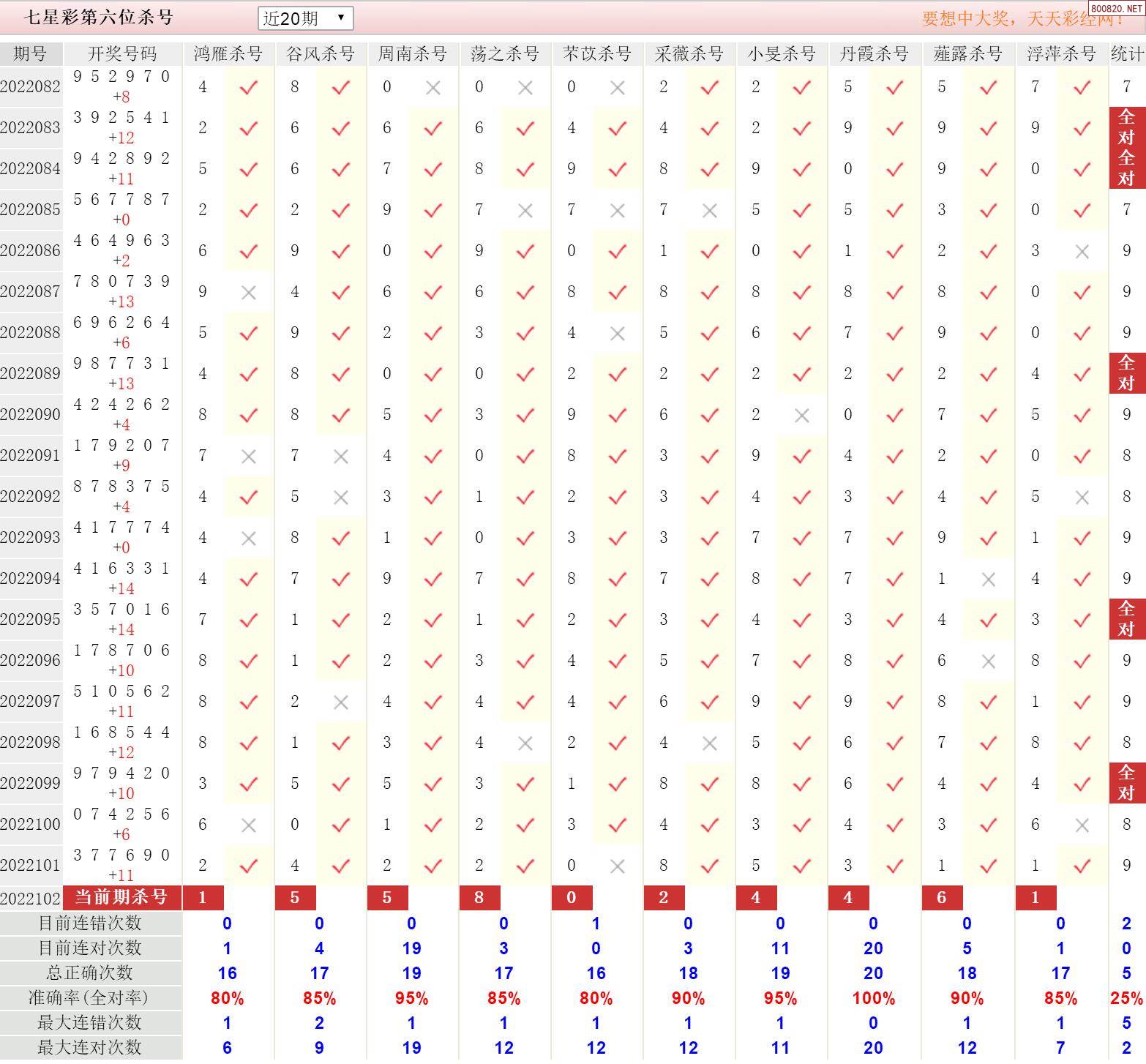Click 蓷露's current kill number 6 box
Screen dimensions: 1146x1064
(942, 897)
